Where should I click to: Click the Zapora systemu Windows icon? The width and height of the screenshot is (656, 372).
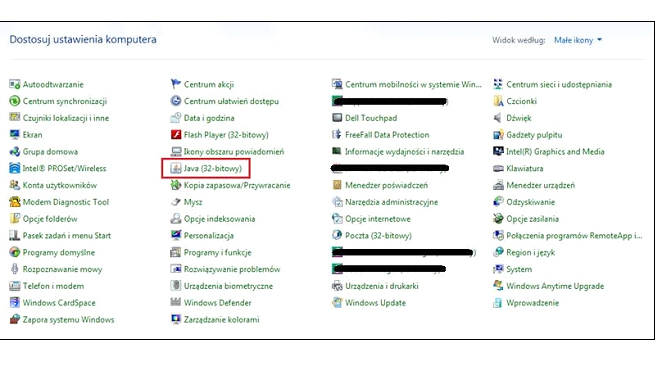(x=15, y=319)
